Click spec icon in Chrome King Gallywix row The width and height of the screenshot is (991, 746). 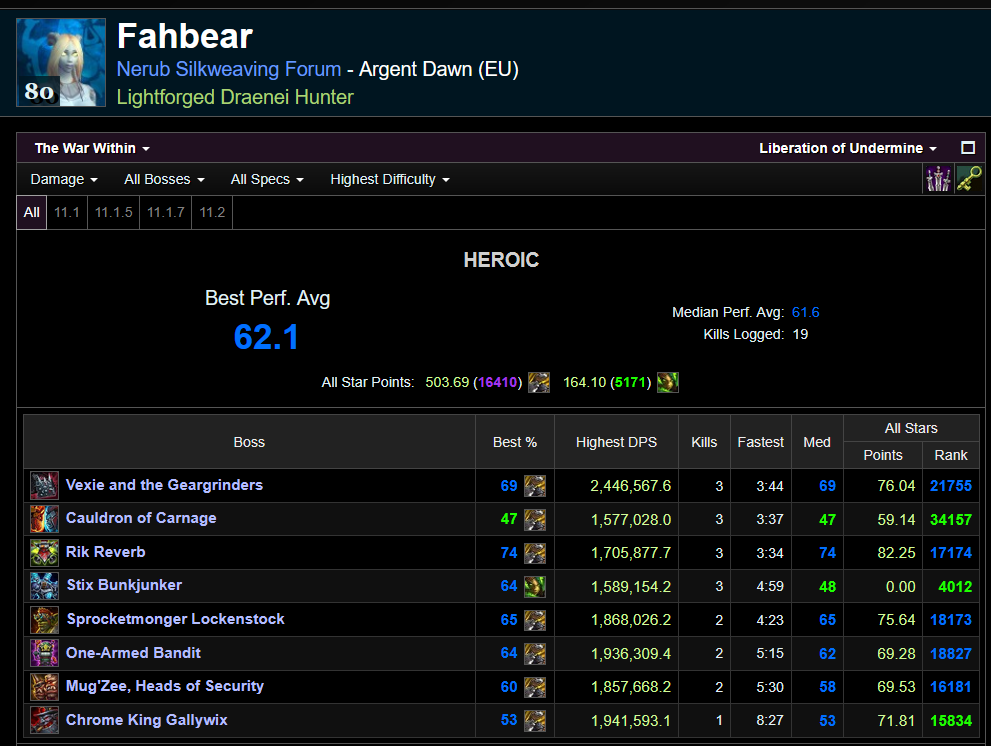[x=535, y=720]
